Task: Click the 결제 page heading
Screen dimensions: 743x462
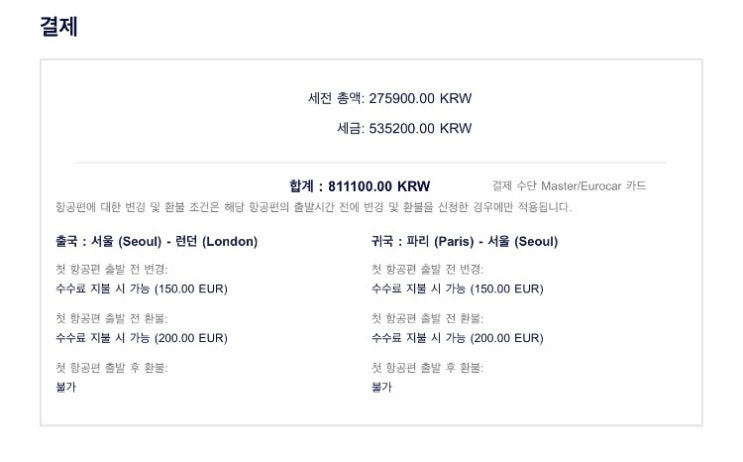Action: click(x=58, y=28)
